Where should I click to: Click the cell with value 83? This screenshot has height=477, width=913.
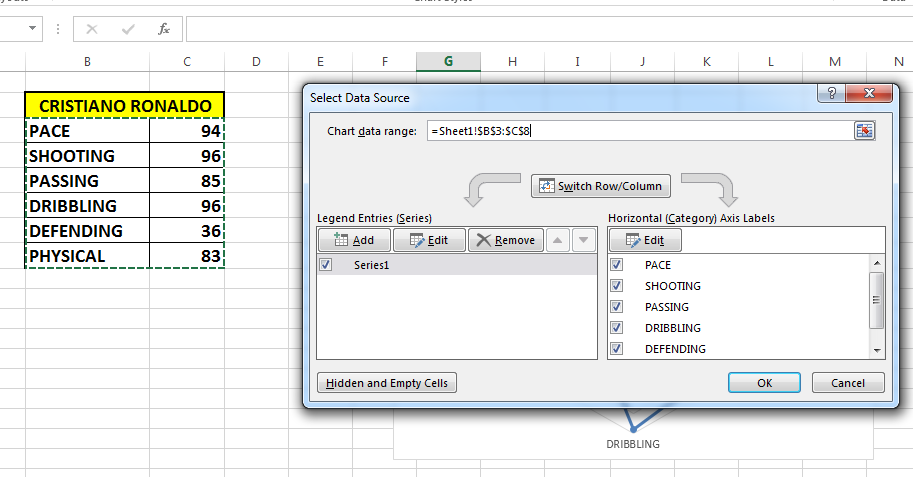186,256
